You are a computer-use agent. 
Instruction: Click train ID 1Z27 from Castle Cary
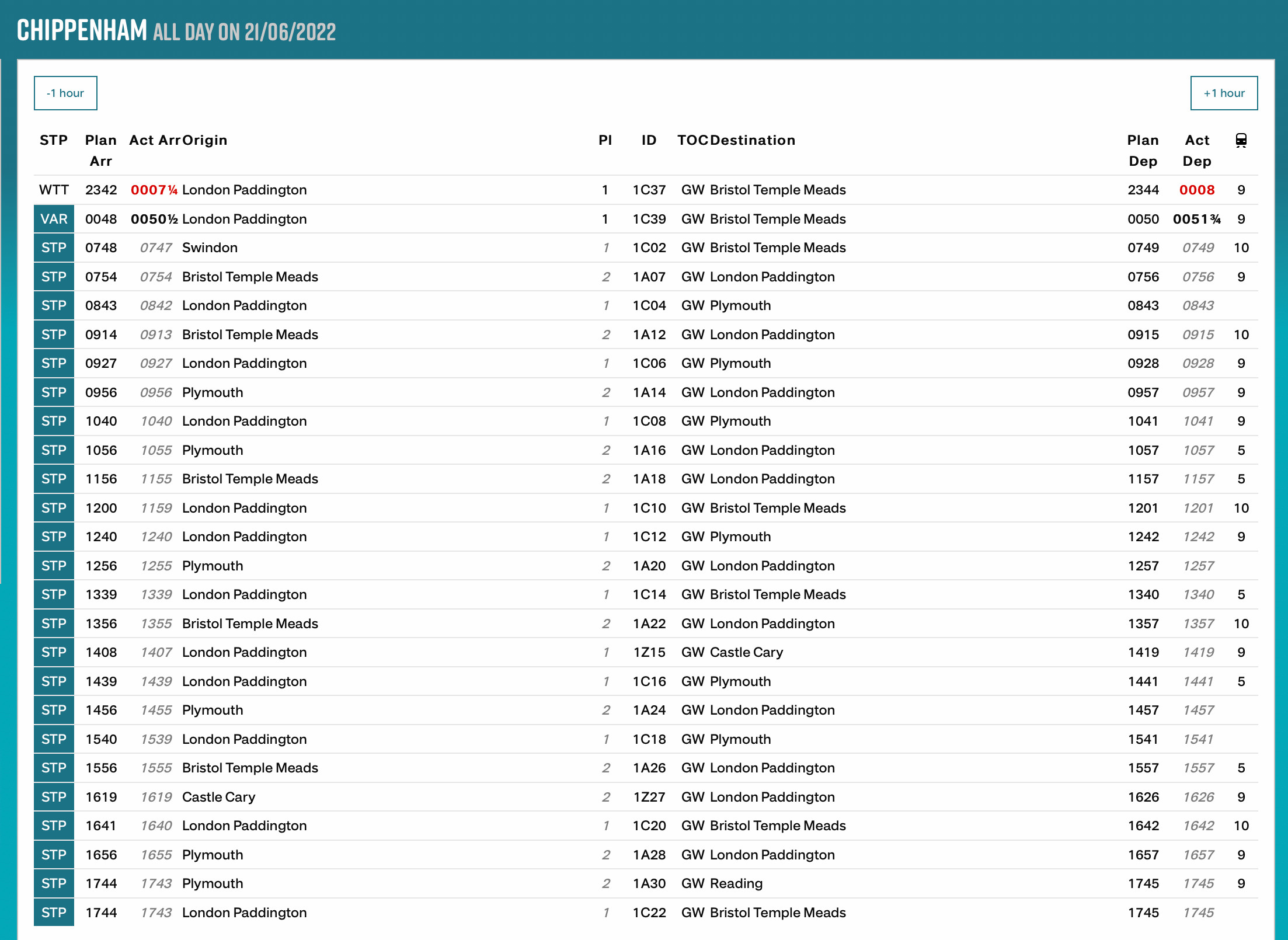pyautogui.click(x=649, y=797)
